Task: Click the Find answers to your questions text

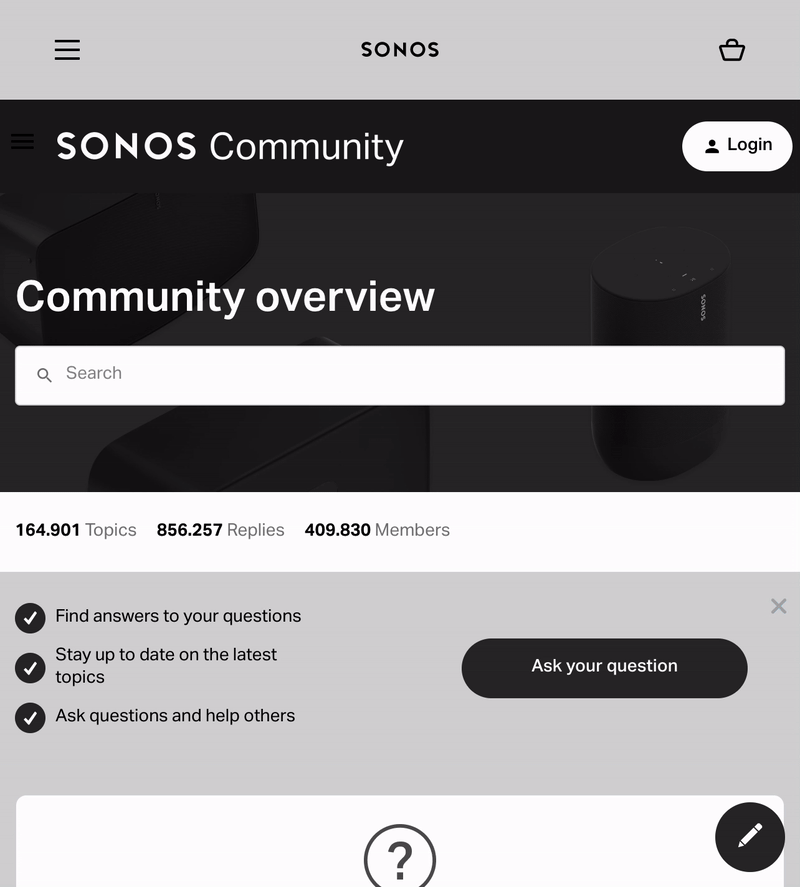Action: point(178,616)
